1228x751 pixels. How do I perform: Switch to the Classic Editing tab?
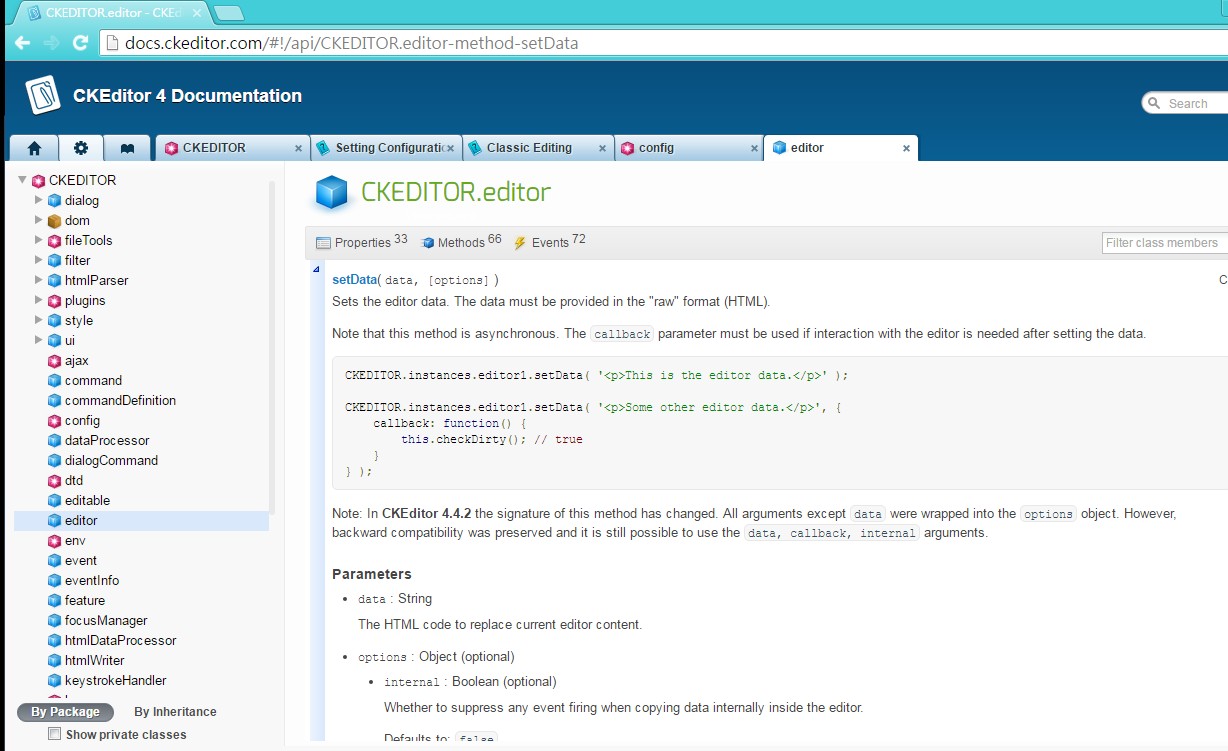[530, 147]
